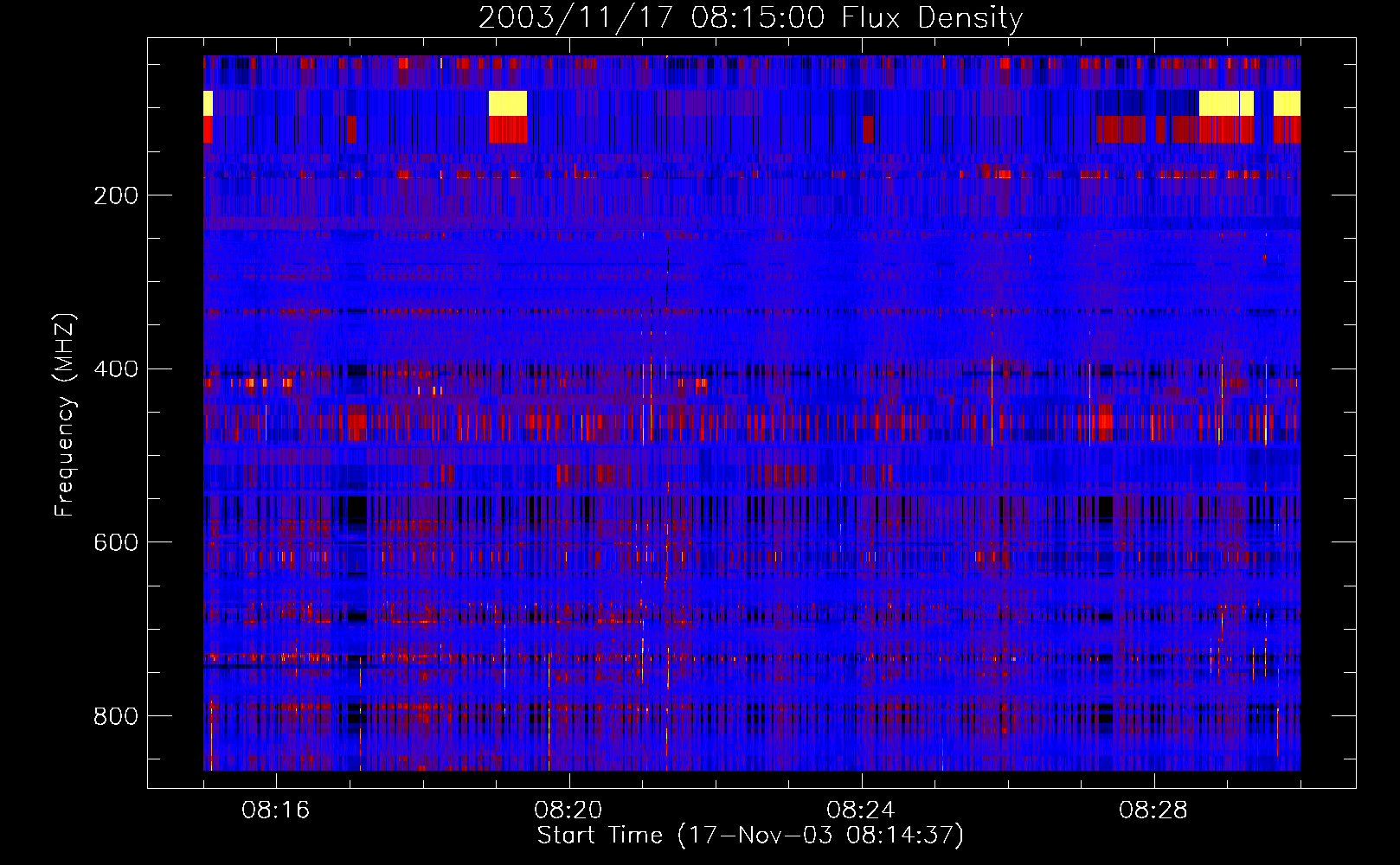Select the 08:16 time tick label

(276, 811)
